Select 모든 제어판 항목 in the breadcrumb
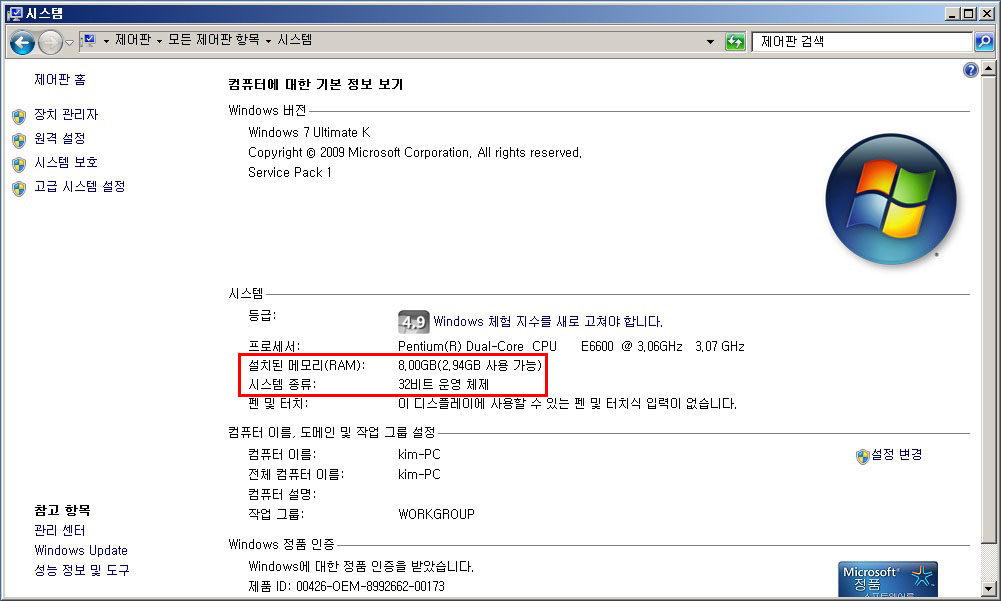Viewport: 1001px width, 601px height. coord(213,40)
